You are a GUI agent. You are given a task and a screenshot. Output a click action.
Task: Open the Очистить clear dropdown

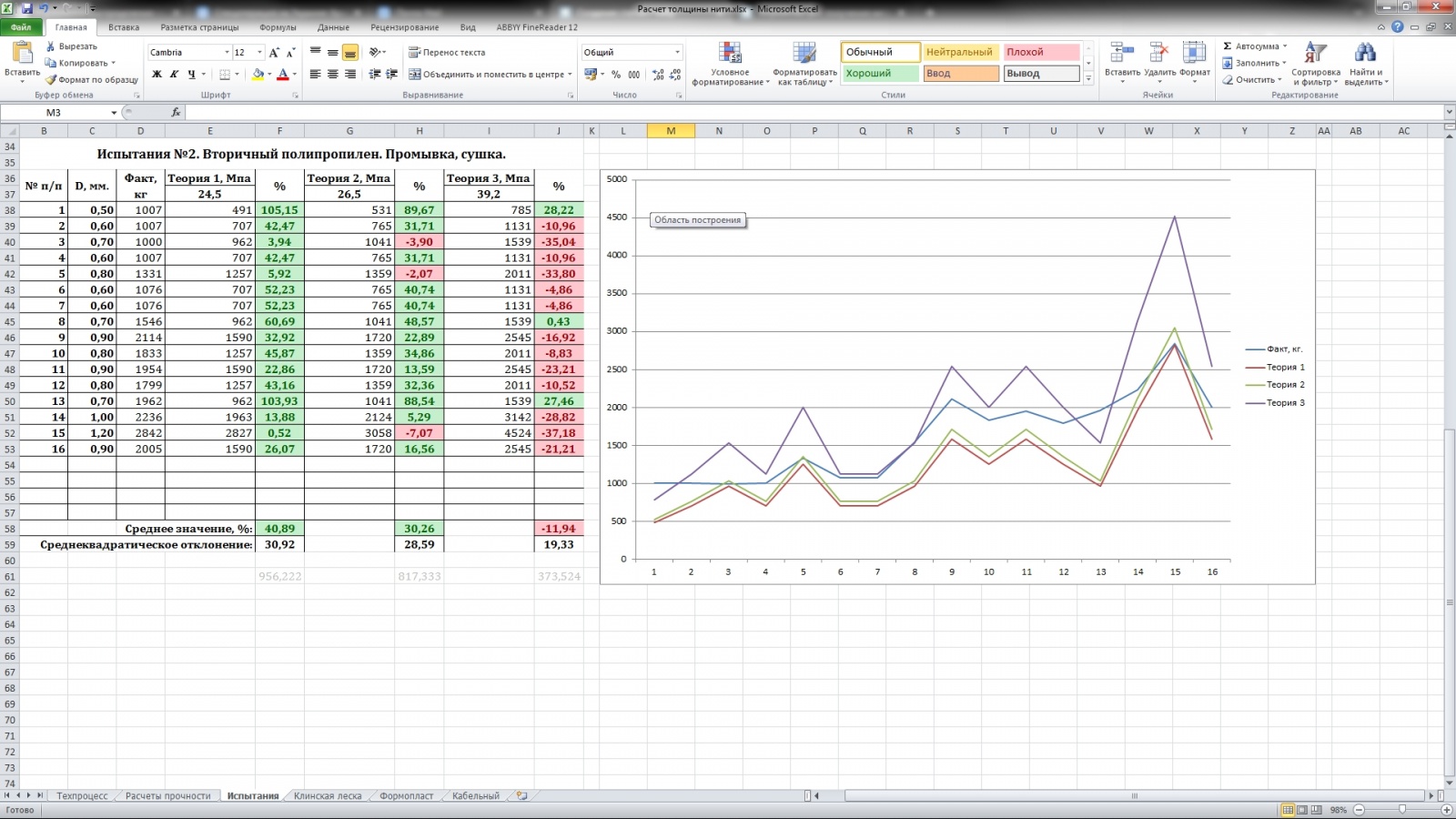1281,80
